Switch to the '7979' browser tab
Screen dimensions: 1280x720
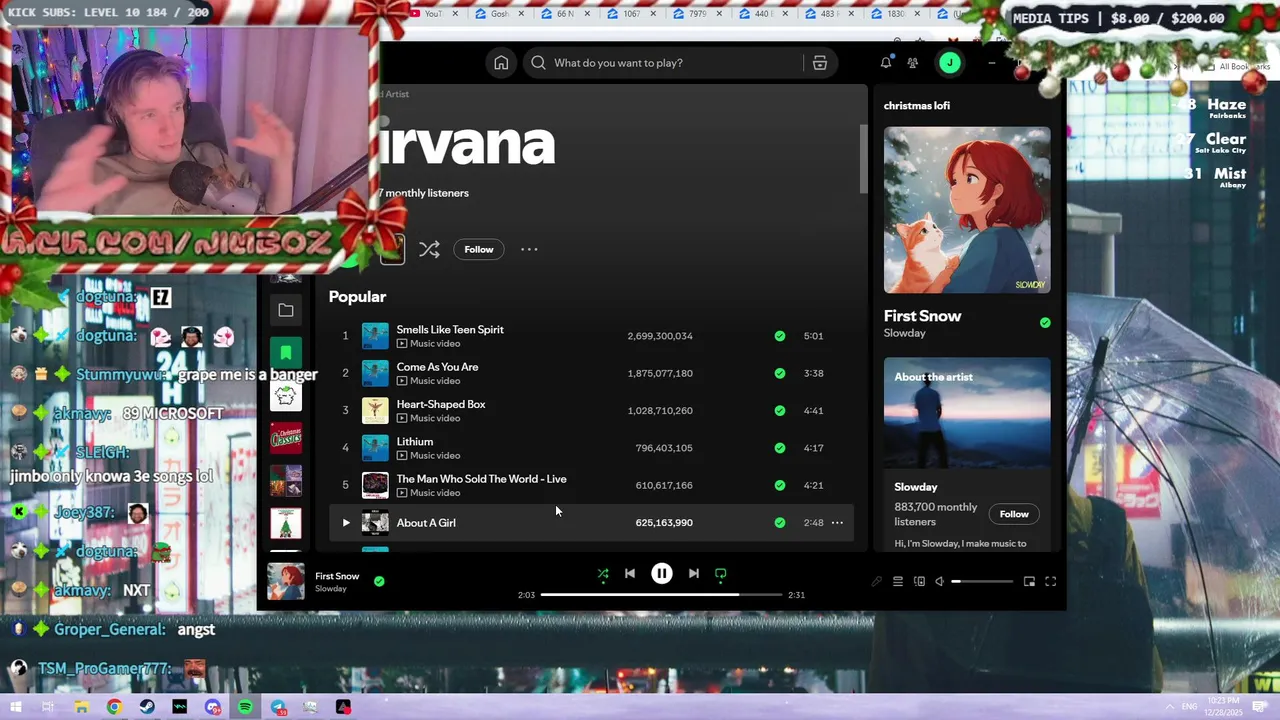698,14
